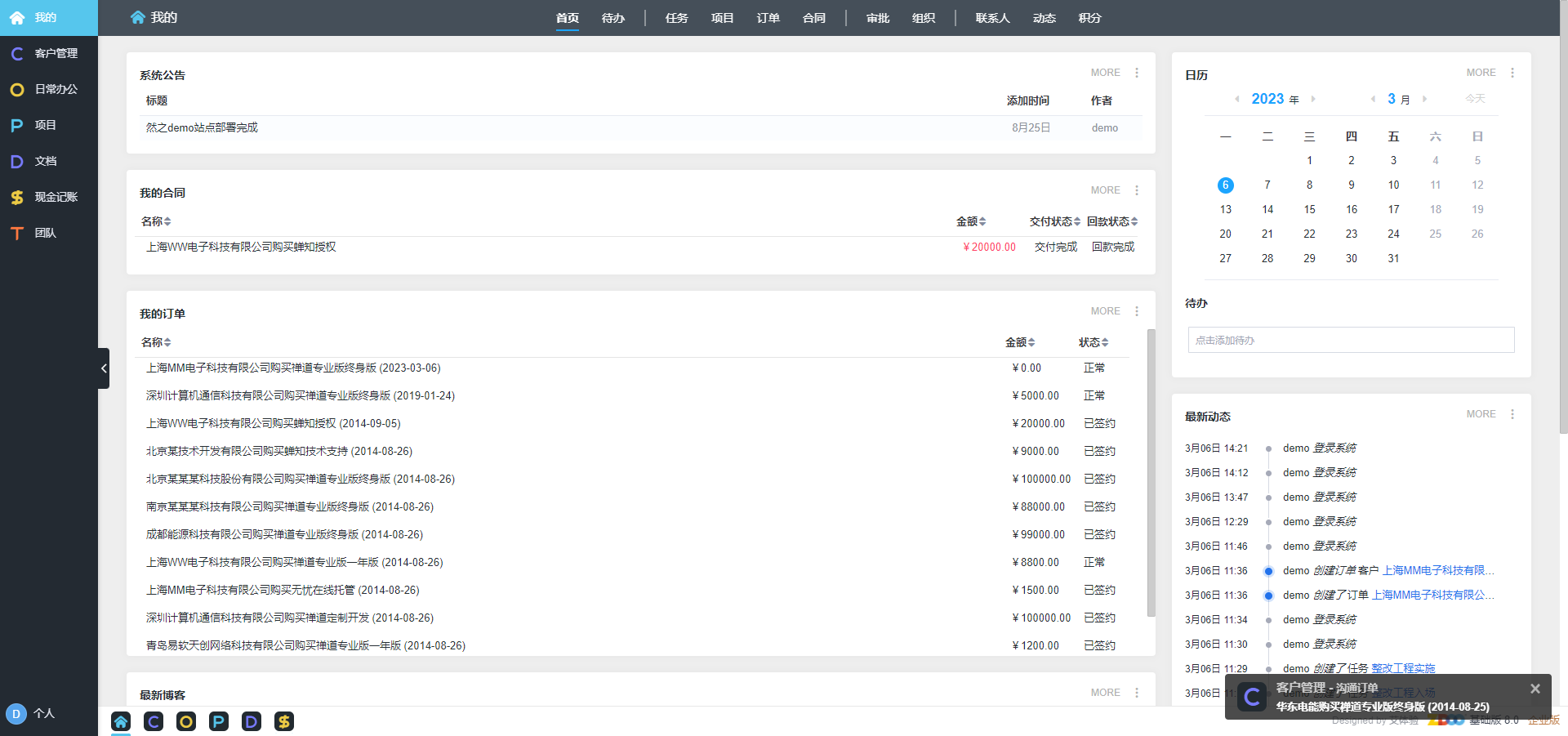This screenshot has height=736, width=1568.
Task: Switch to the 动态 tab
Action: [1045, 18]
